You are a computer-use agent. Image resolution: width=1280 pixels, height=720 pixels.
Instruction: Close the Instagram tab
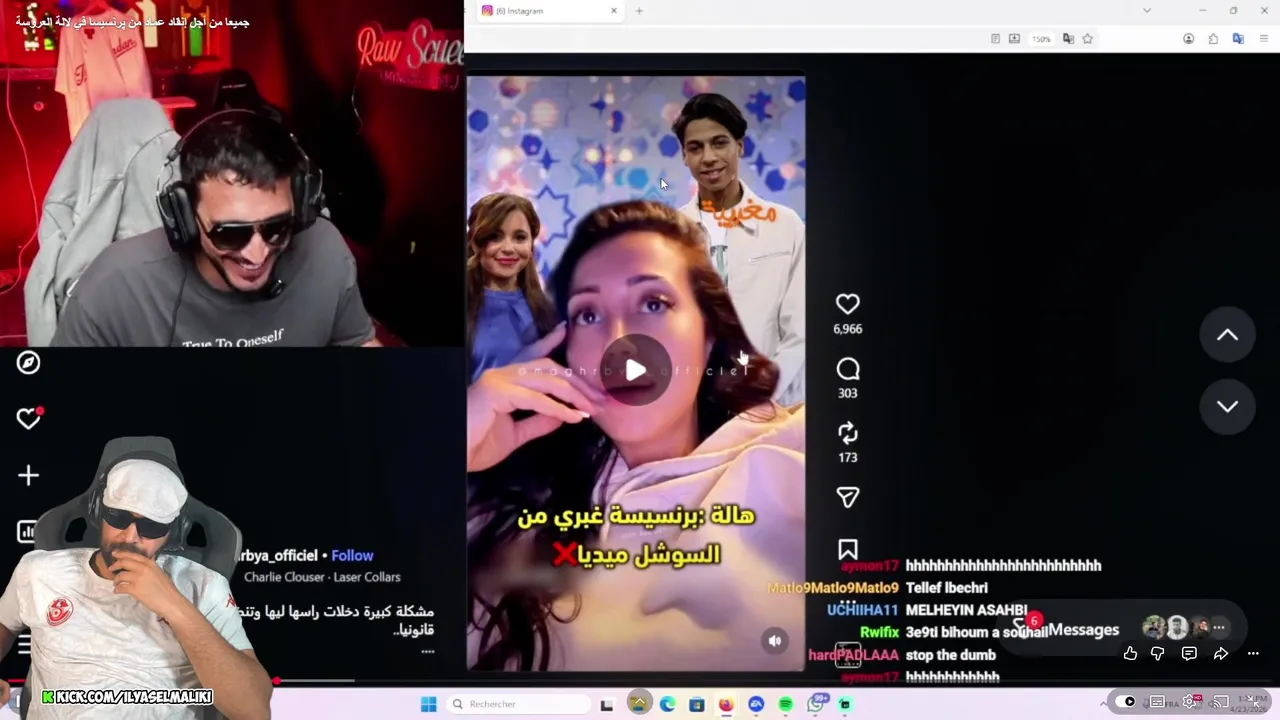pyautogui.click(x=614, y=11)
